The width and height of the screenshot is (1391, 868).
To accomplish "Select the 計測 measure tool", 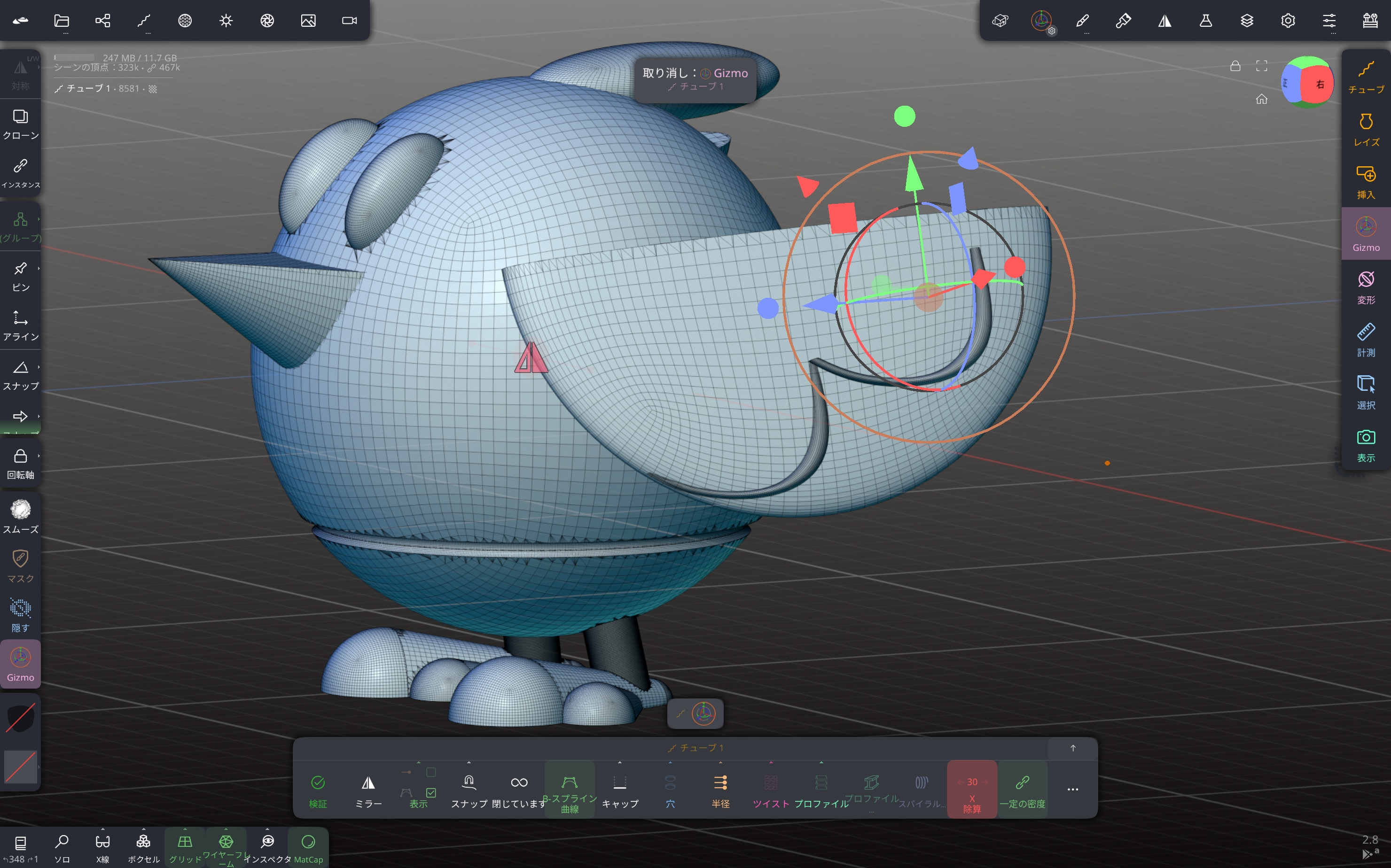I will point(1366,340).
